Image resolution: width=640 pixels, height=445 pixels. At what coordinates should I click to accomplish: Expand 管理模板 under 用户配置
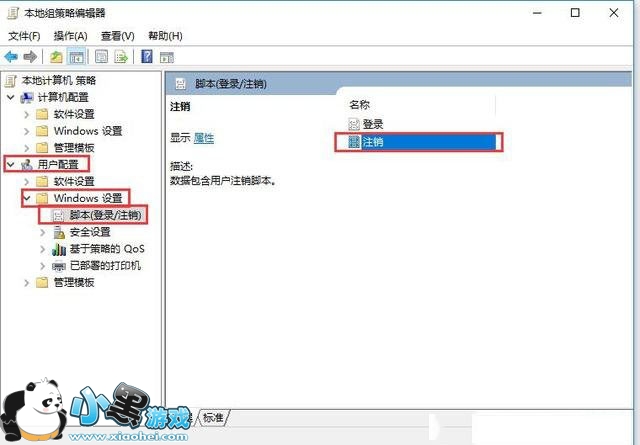pyautogui.click(x=27, y=283)
